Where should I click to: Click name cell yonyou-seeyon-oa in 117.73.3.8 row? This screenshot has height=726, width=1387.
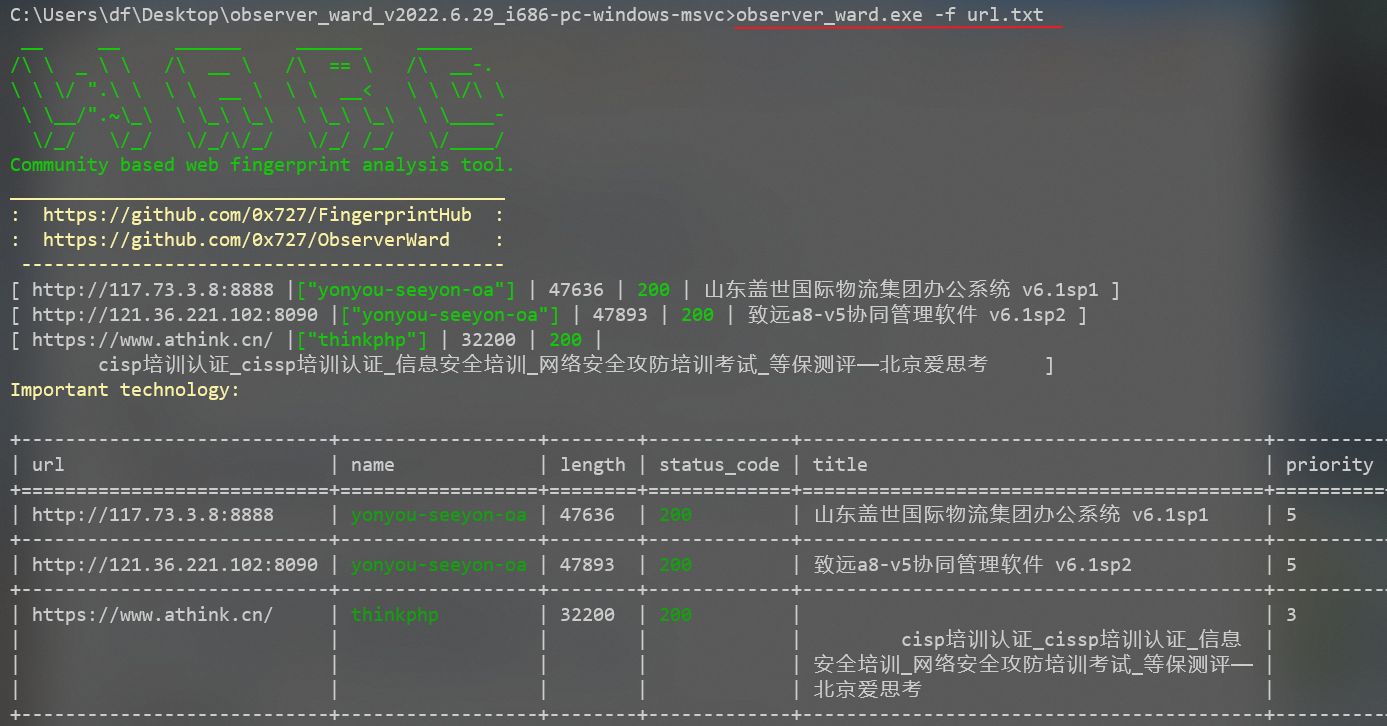click(x=439, y=515)
